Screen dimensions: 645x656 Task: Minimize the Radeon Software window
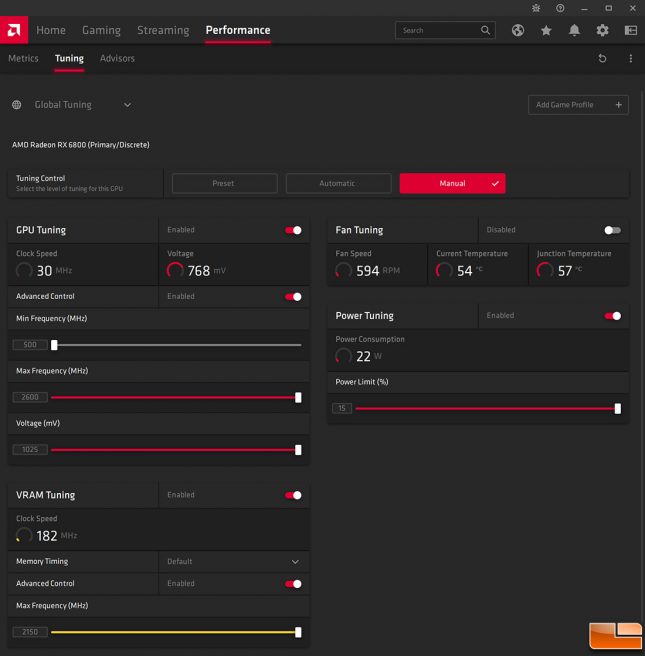click(x=584, y=8)
